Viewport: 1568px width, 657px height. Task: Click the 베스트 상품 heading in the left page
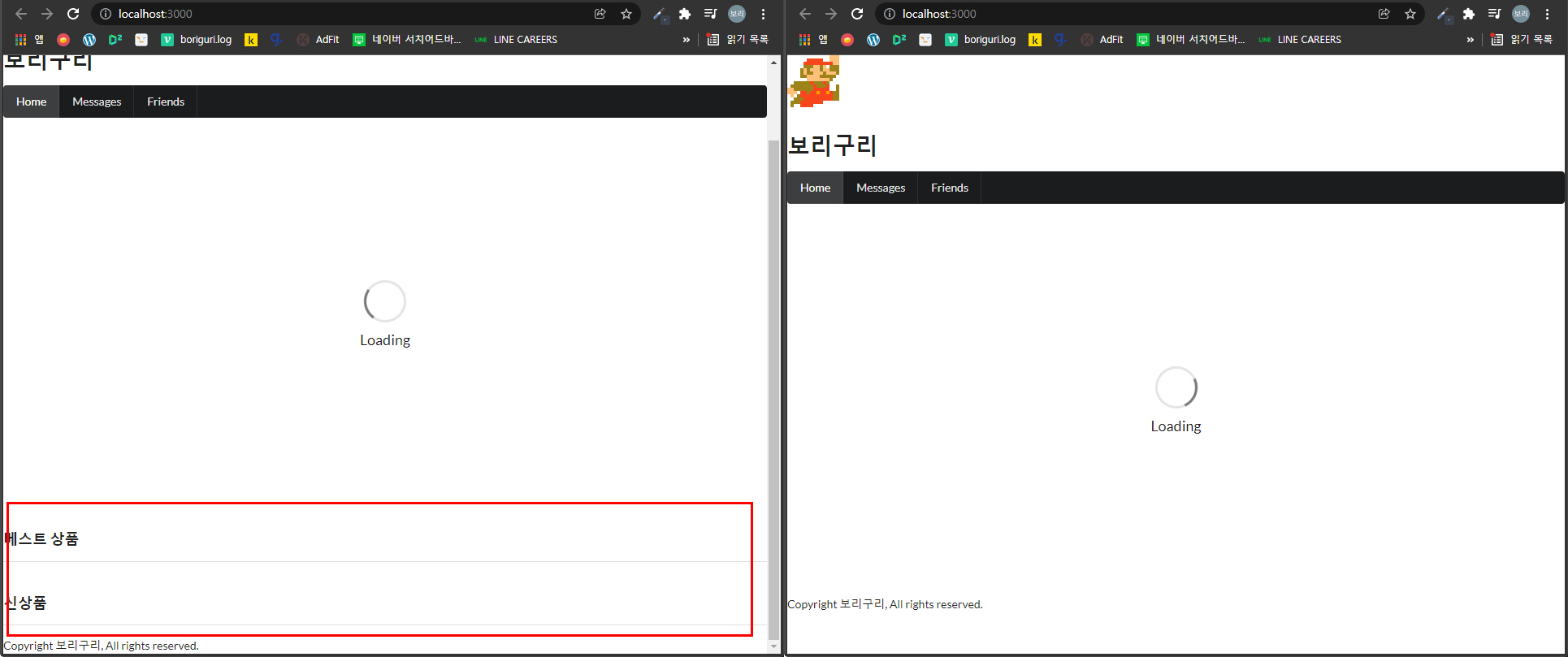(41, 538)
